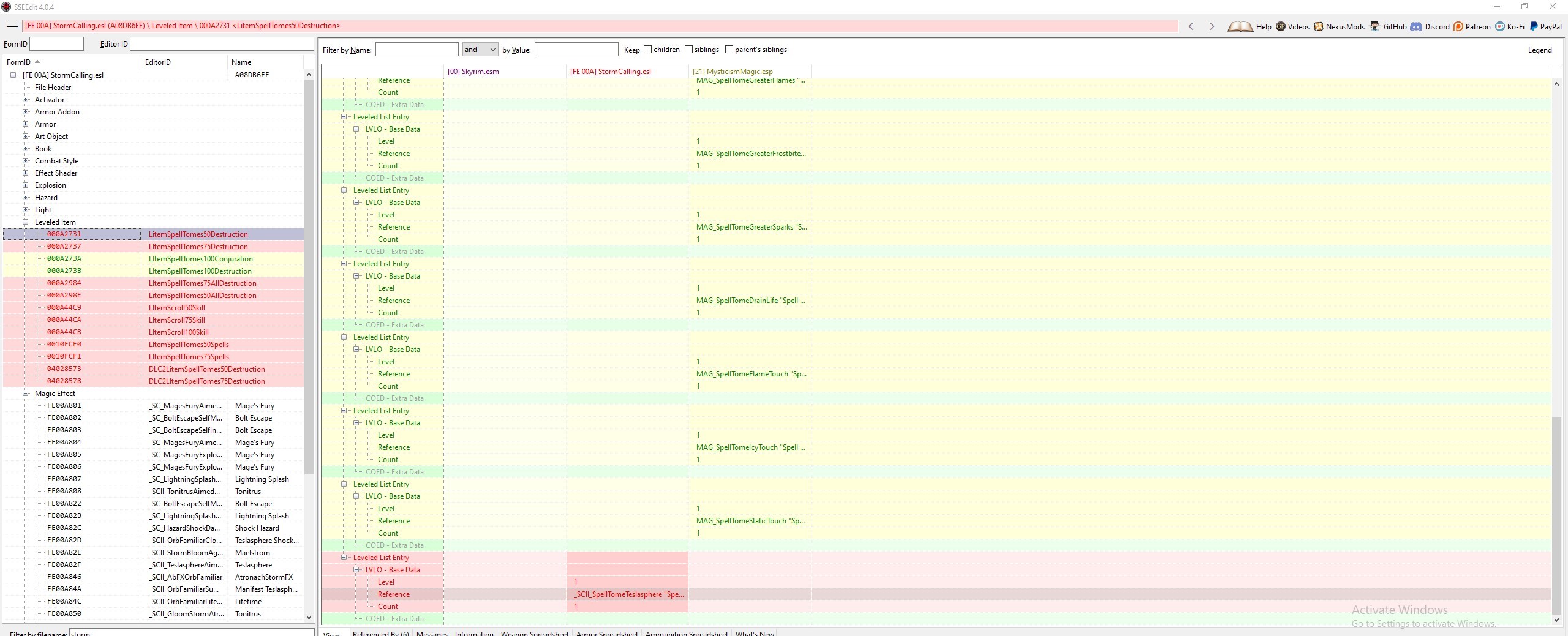Click the left tree vertical scrollbar thumb
This screenshot has width=1568, height=636.
(x=309, y=275)
